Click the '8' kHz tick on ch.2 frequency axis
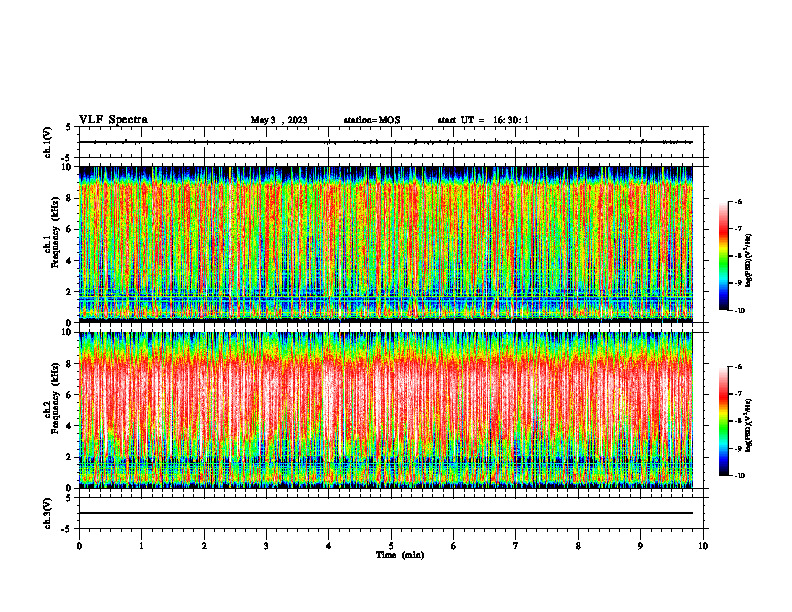The width and height of the screenshot is (792, 612). pyautogui.click(x=69, y=364)
